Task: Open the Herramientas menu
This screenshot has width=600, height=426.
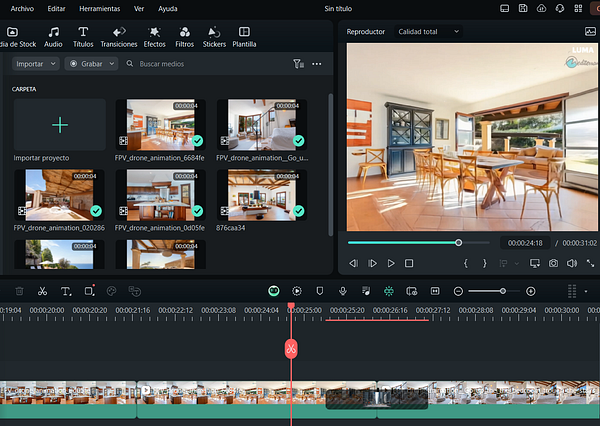Action: (99, 8)
